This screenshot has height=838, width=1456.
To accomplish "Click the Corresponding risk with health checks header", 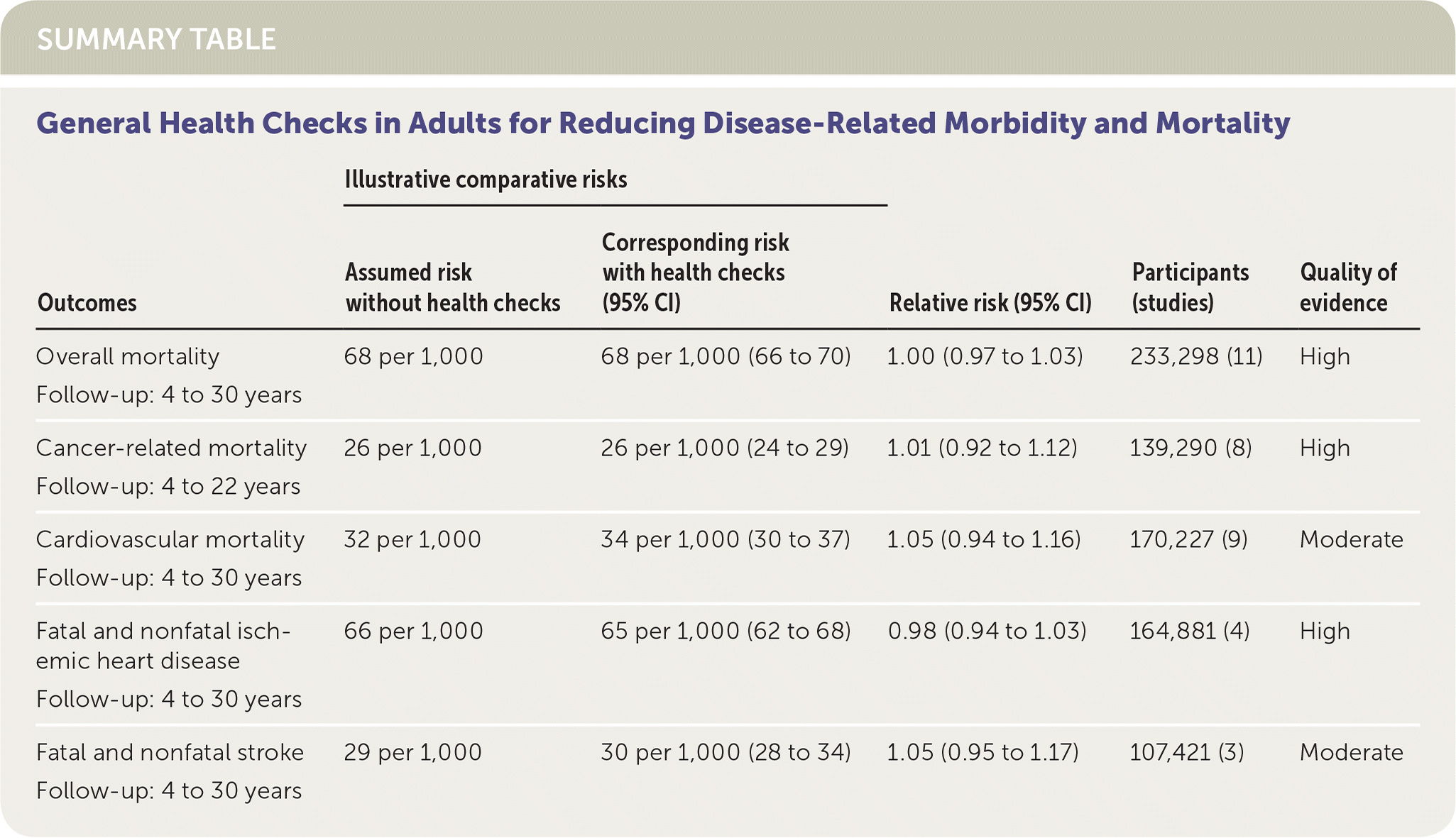I will tap(695, 272).
